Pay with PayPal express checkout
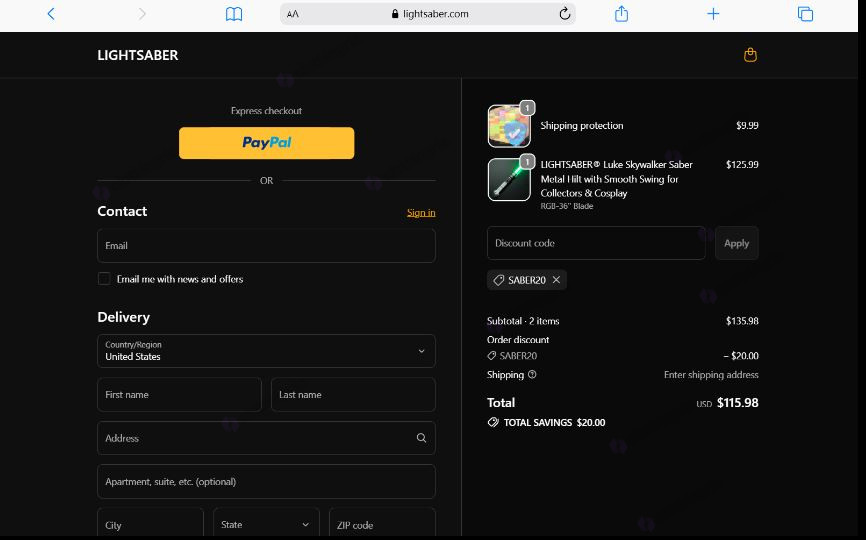 click(x=266, y=143)
